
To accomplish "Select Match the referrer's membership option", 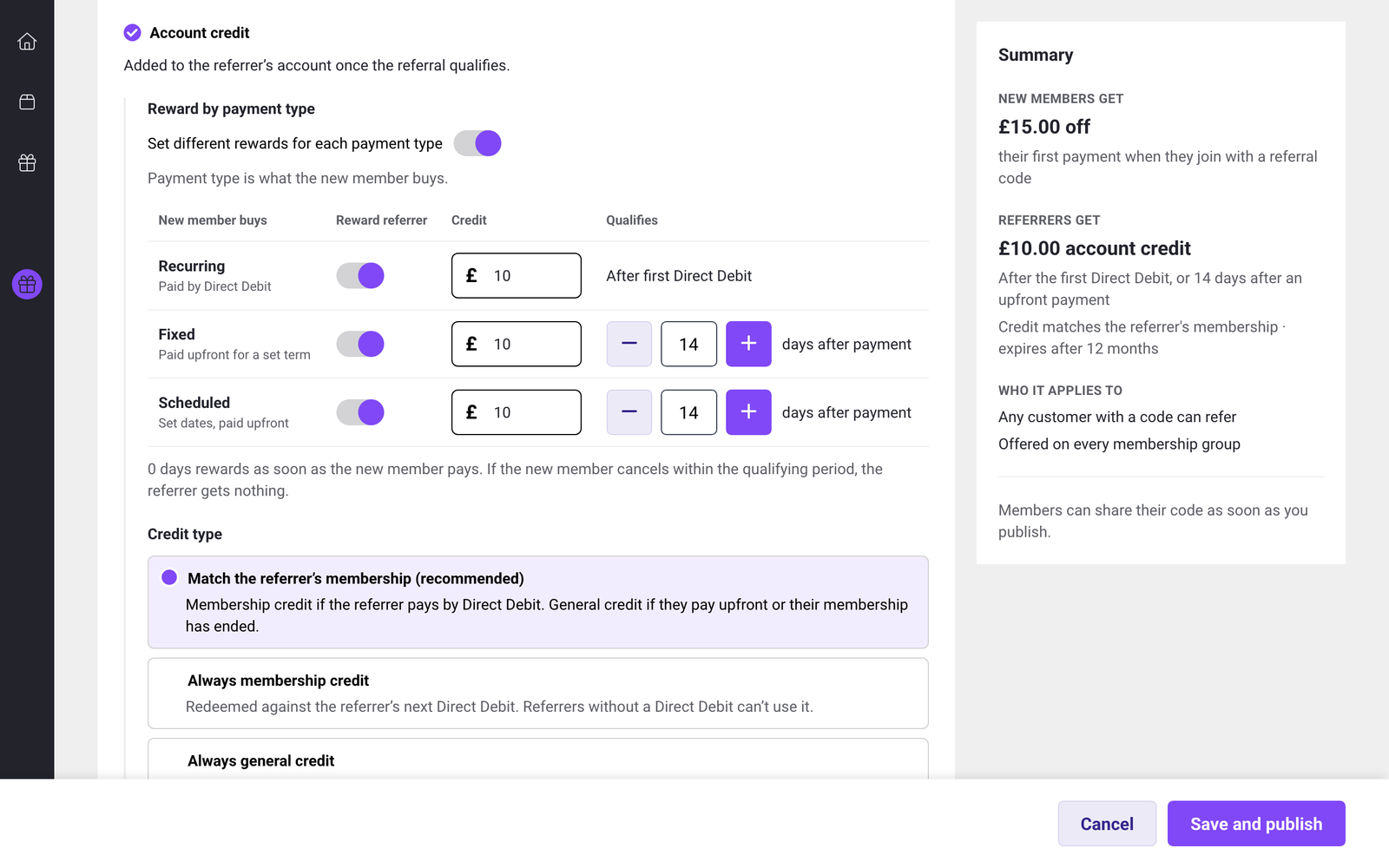I will pyautogui.click(x=538, y=602).
